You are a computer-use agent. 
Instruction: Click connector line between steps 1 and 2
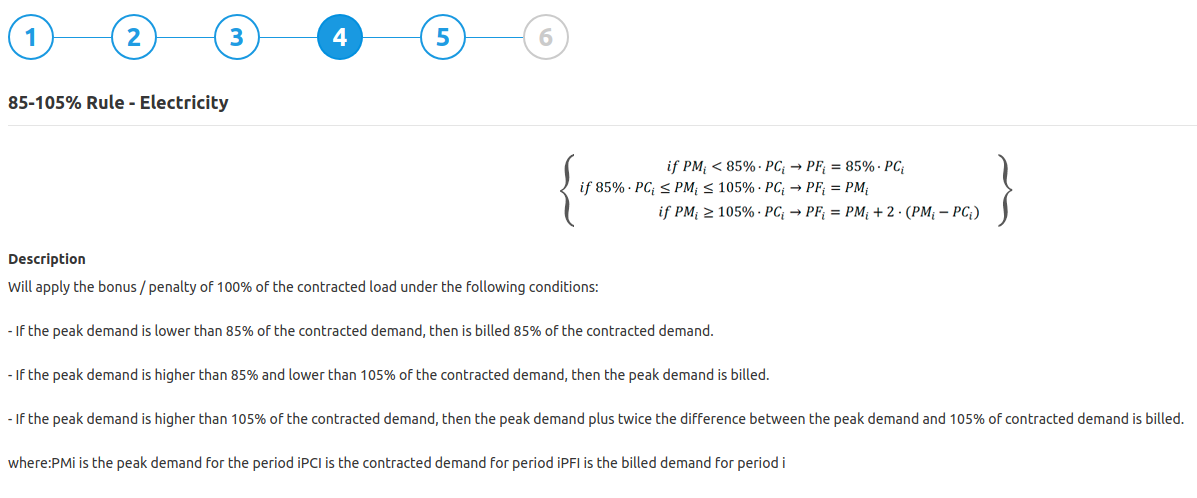tap(82, 37)
